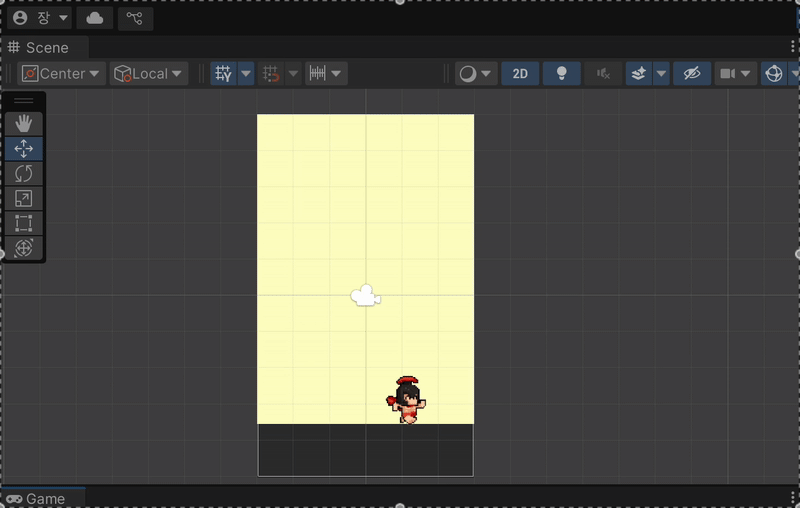Open Scene camera settings dropdown

click(x=735, y=73)
